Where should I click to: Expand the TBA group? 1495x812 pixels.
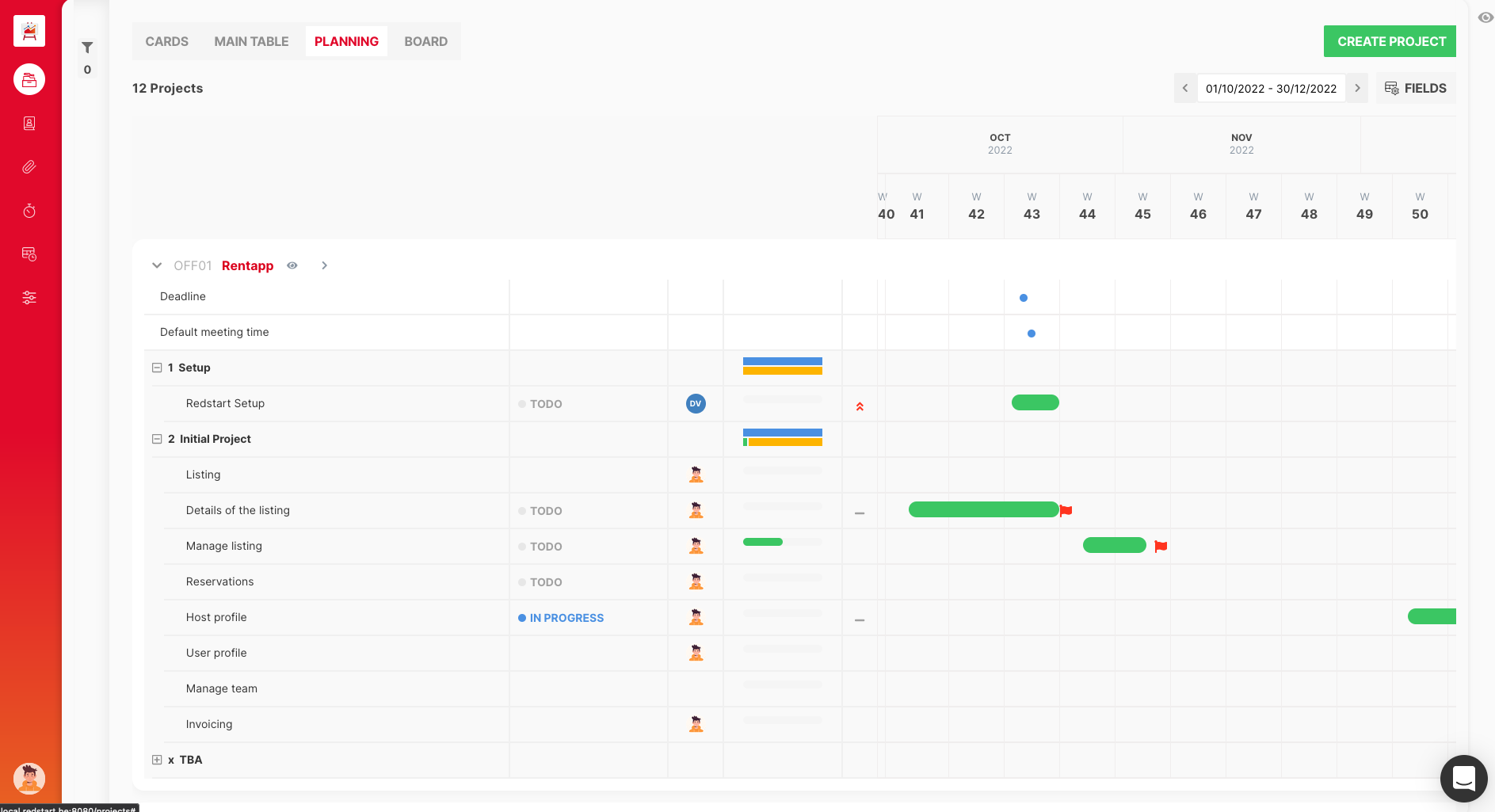157,760
